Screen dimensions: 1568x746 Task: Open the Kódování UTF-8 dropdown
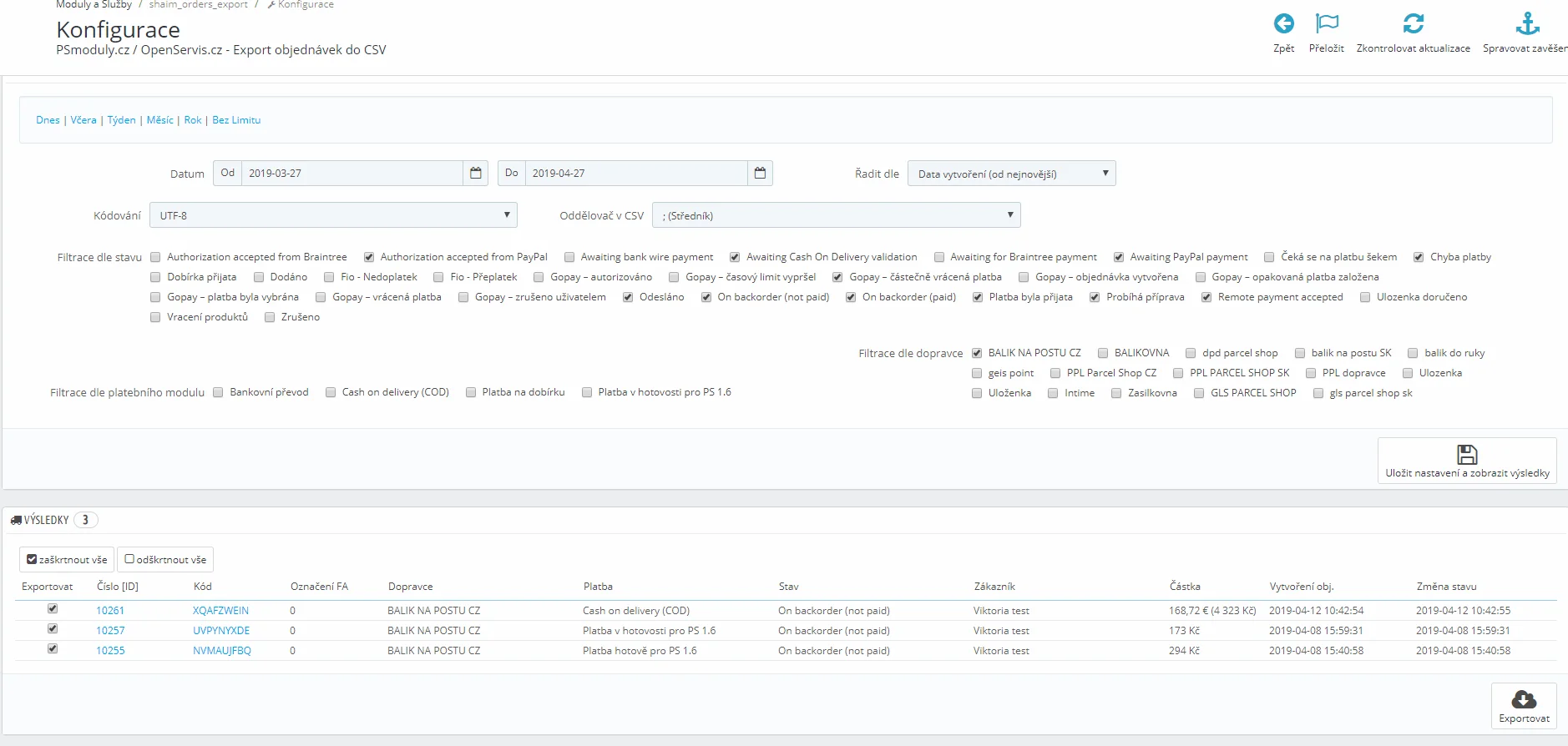click(x=333, y=215)
